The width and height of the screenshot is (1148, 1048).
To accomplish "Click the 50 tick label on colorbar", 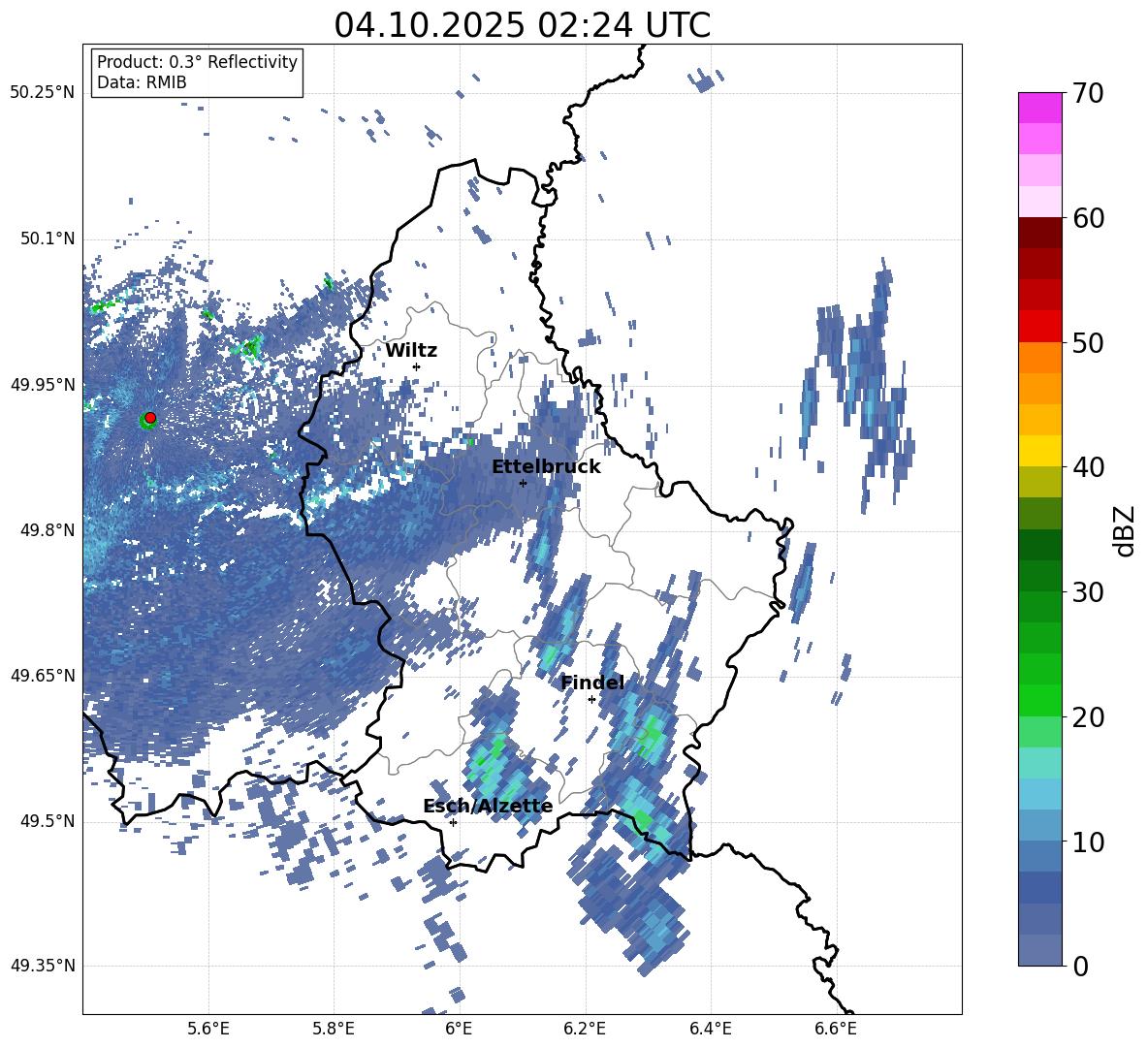I will coord(1088,343).
